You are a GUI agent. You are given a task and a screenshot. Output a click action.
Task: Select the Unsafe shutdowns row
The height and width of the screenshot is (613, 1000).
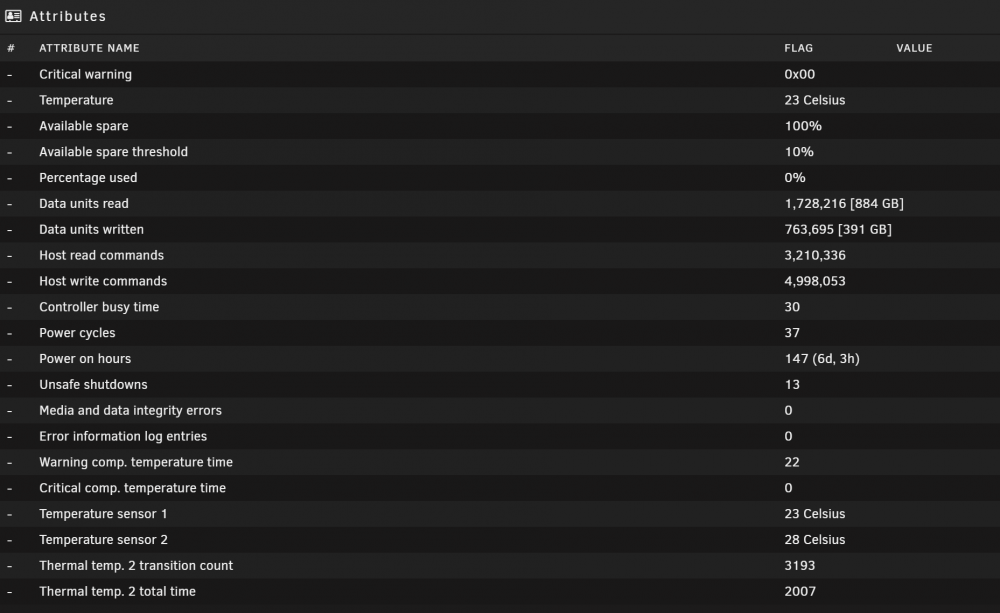(x=500, y=385)
